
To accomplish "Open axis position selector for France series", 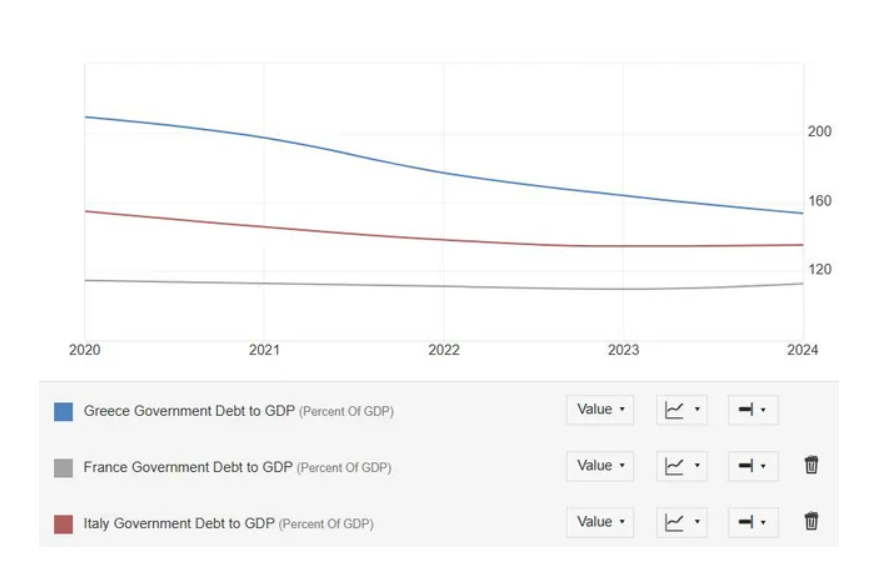I will tap(752, 465).
